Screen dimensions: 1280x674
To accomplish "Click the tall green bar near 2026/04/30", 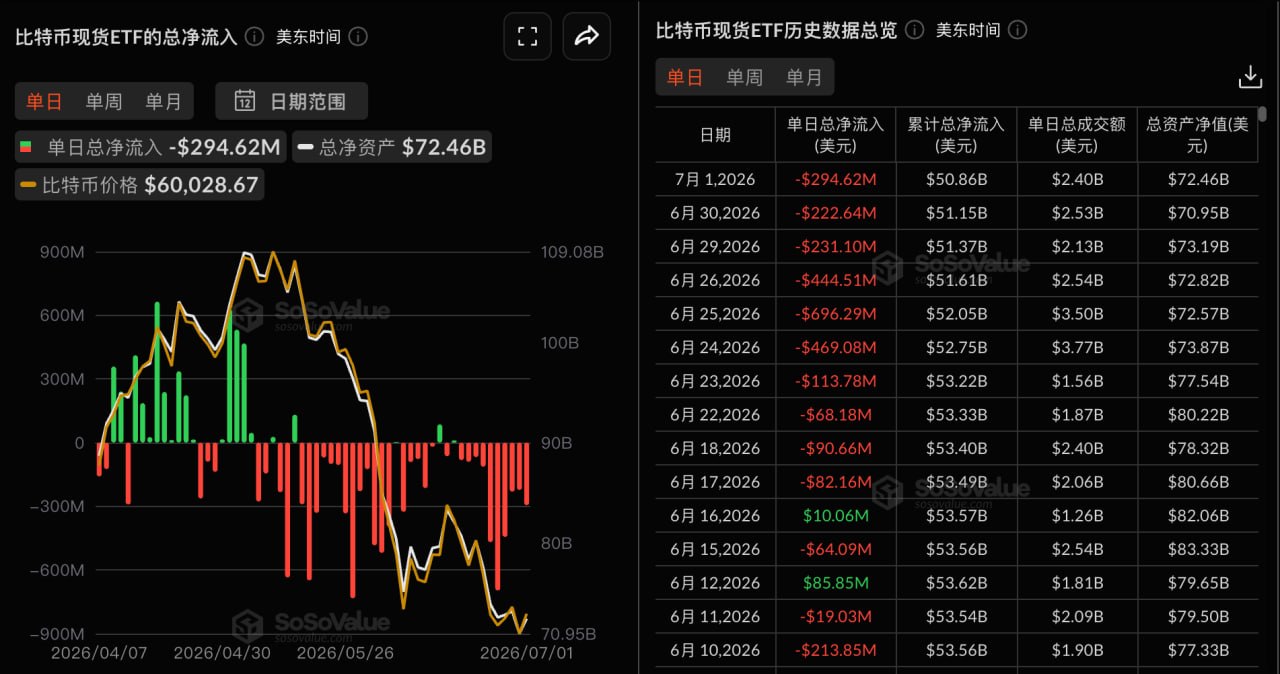I will coord(228,375).
